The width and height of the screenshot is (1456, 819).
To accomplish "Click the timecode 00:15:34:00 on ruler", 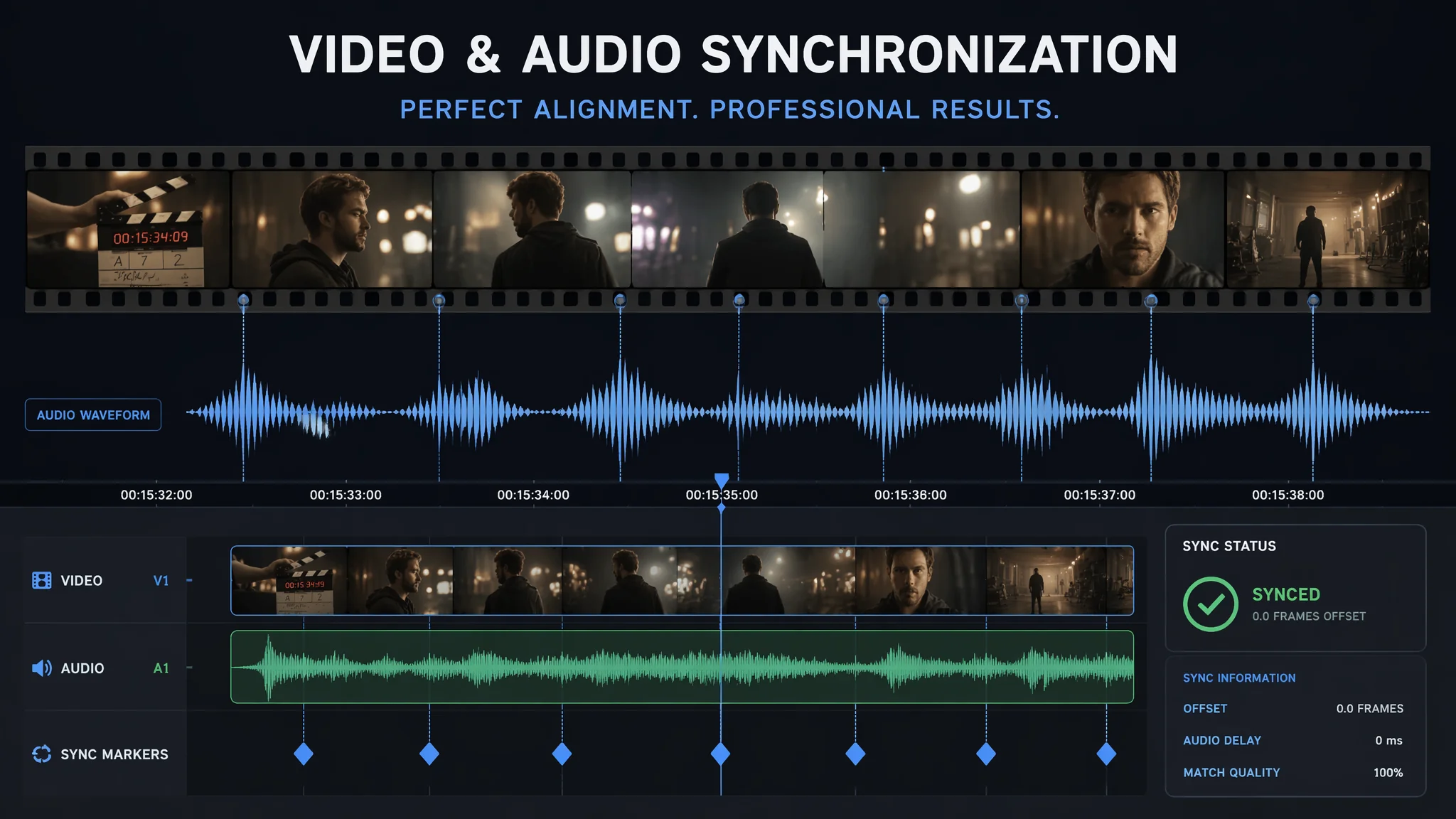I will tap(533, 495).
